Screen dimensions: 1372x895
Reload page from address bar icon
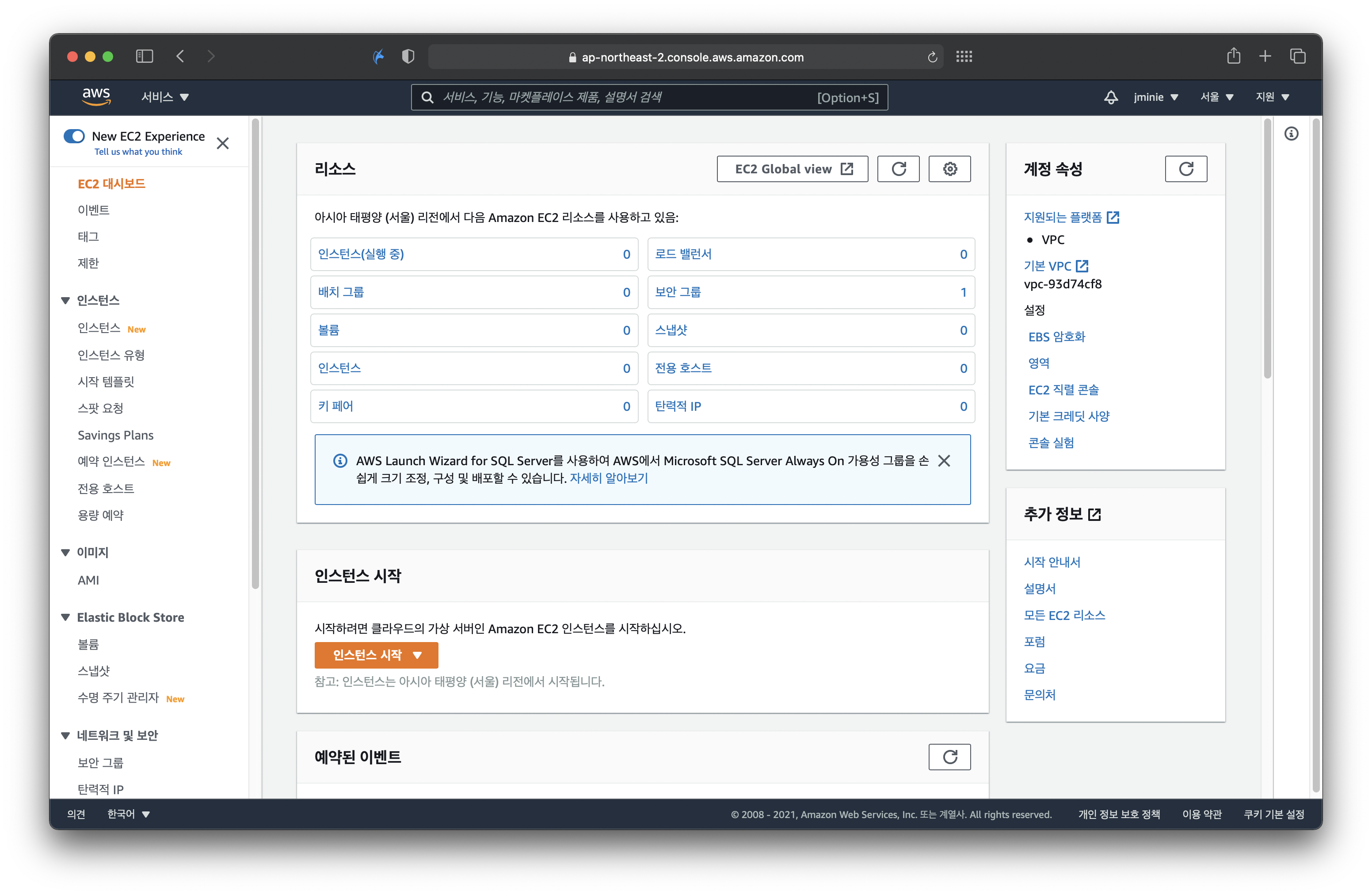pos(932,57)
